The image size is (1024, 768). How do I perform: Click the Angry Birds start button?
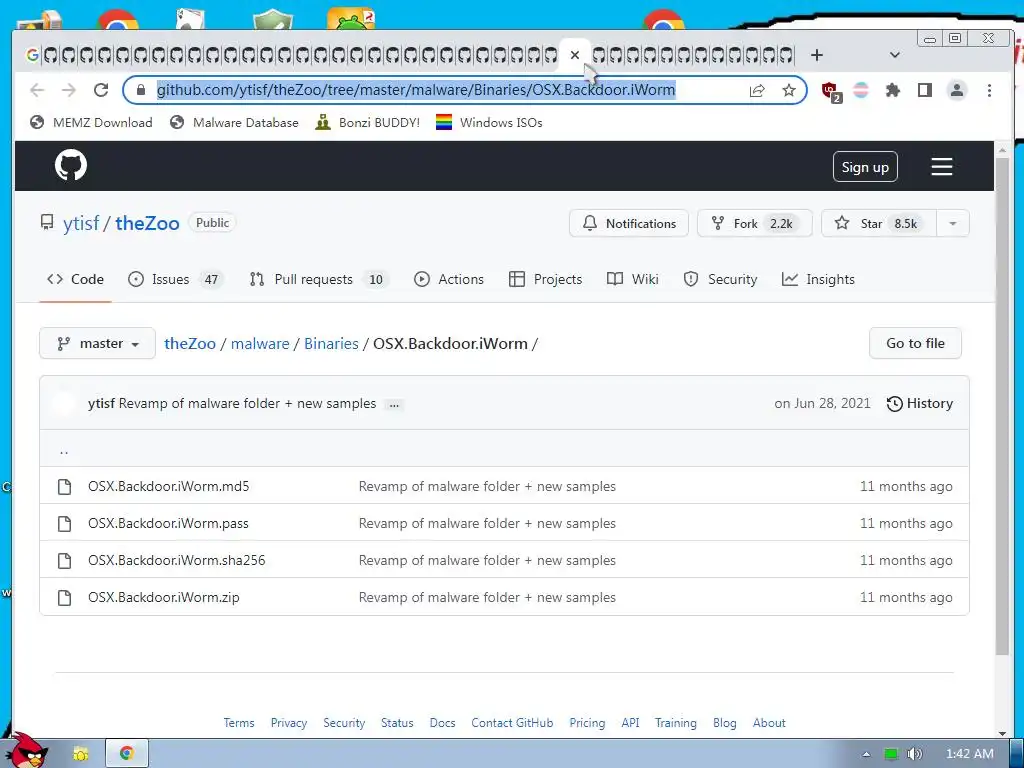click(x=27, y=751)
